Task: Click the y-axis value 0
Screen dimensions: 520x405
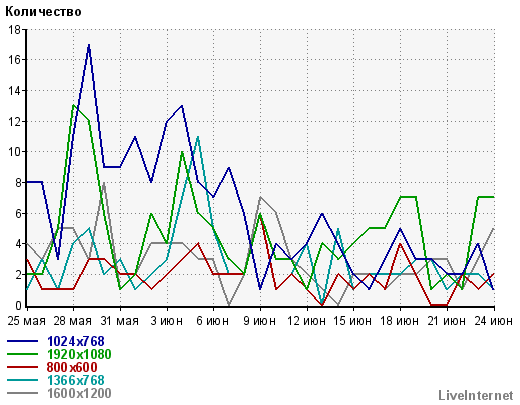Action: tap(18, 305)
